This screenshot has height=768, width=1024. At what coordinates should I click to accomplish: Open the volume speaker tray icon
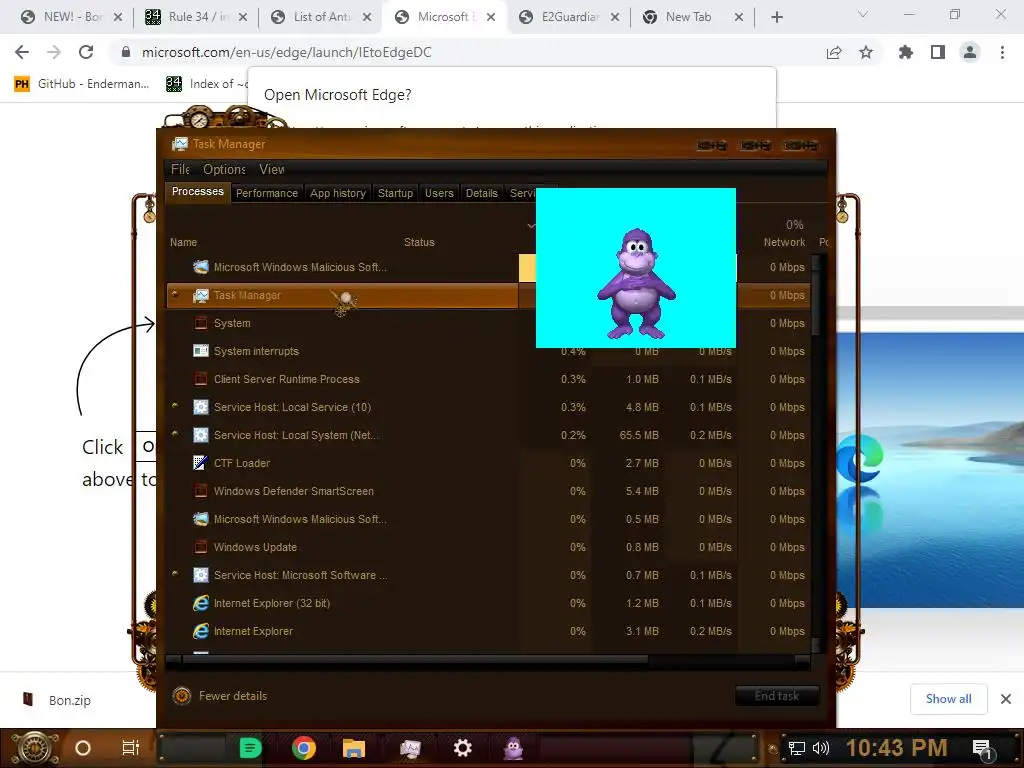point(821,748)
